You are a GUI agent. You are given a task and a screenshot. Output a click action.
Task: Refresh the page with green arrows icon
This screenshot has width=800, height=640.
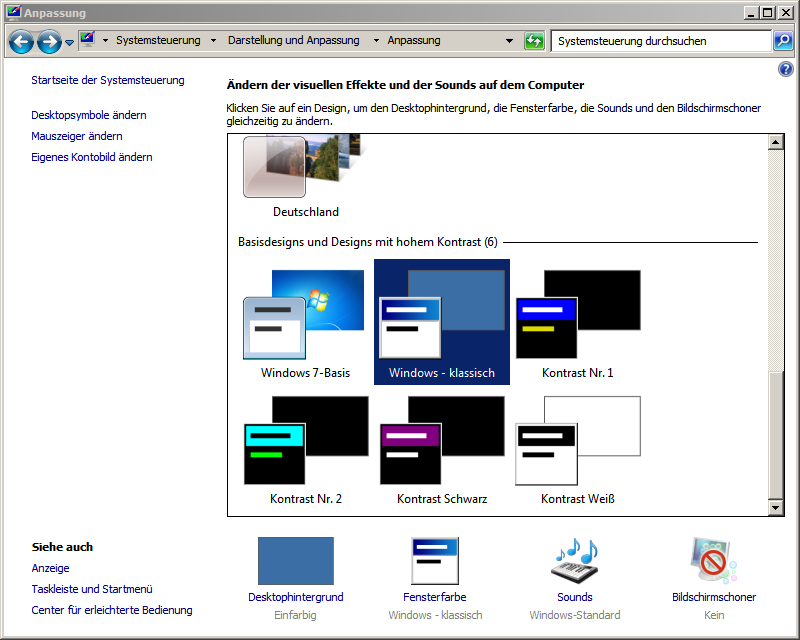coord(534,41)
